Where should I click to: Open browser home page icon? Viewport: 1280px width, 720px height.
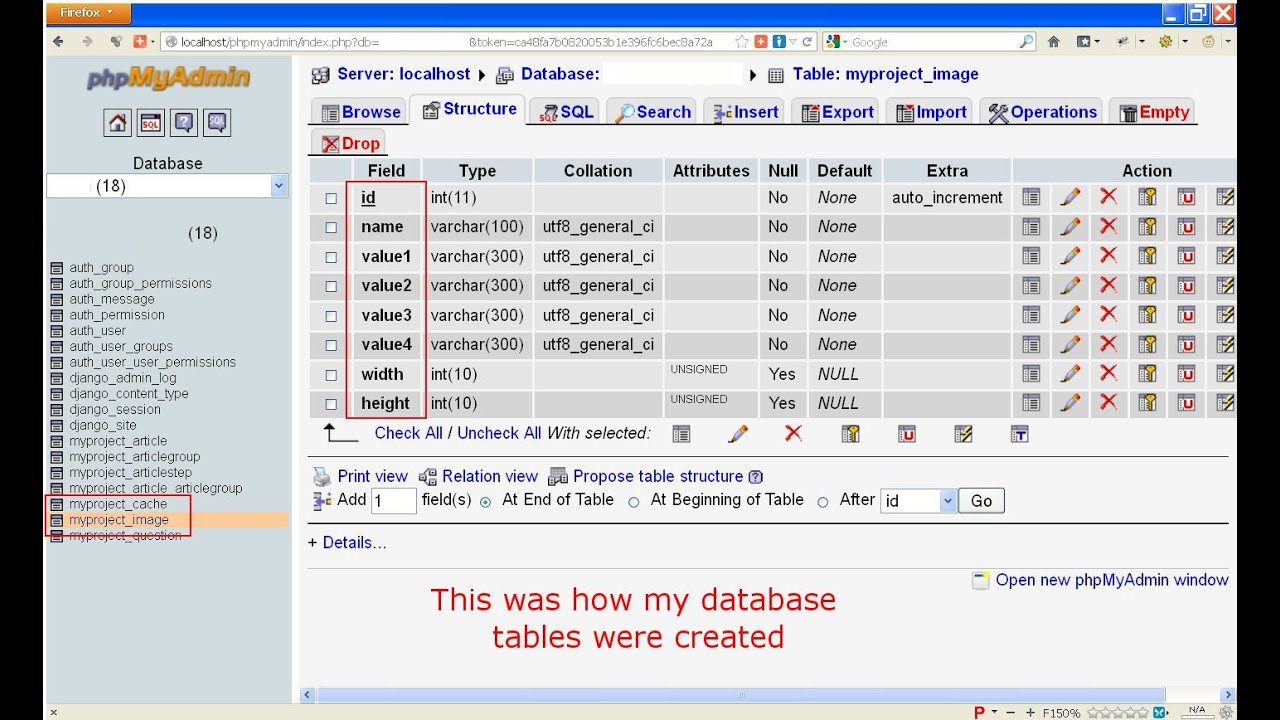point(1053,41)
